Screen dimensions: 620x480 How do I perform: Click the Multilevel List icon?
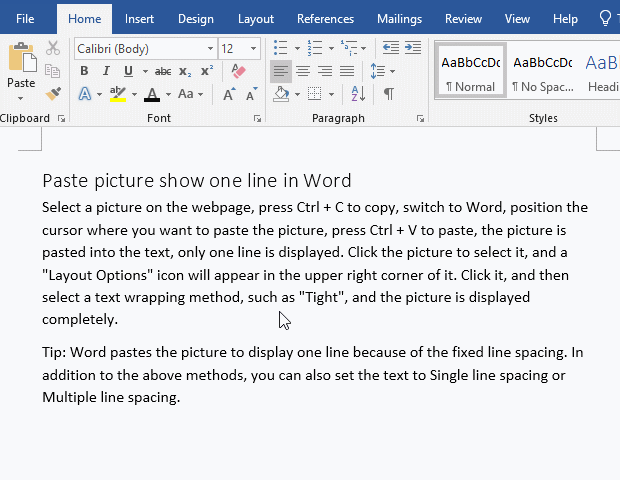point(349,48)
